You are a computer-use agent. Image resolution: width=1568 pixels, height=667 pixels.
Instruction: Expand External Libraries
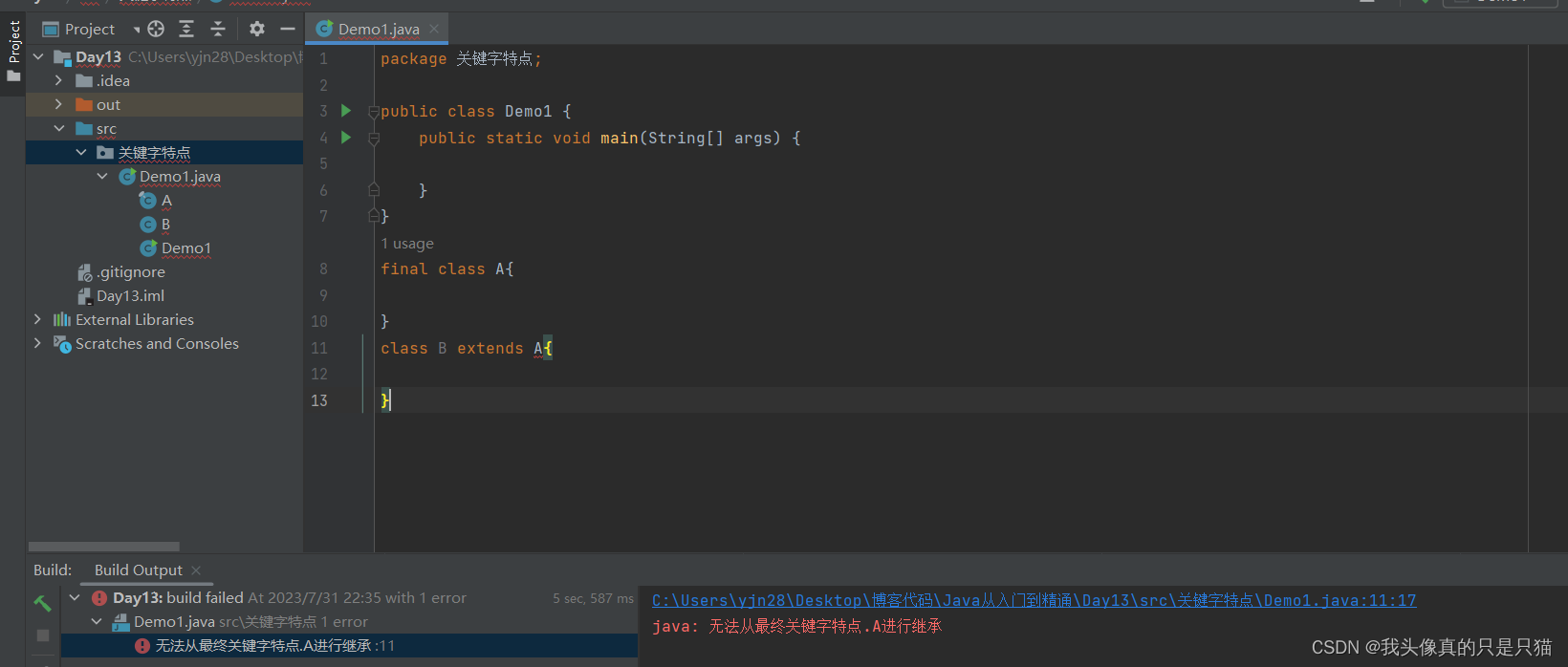coord(37,319)
